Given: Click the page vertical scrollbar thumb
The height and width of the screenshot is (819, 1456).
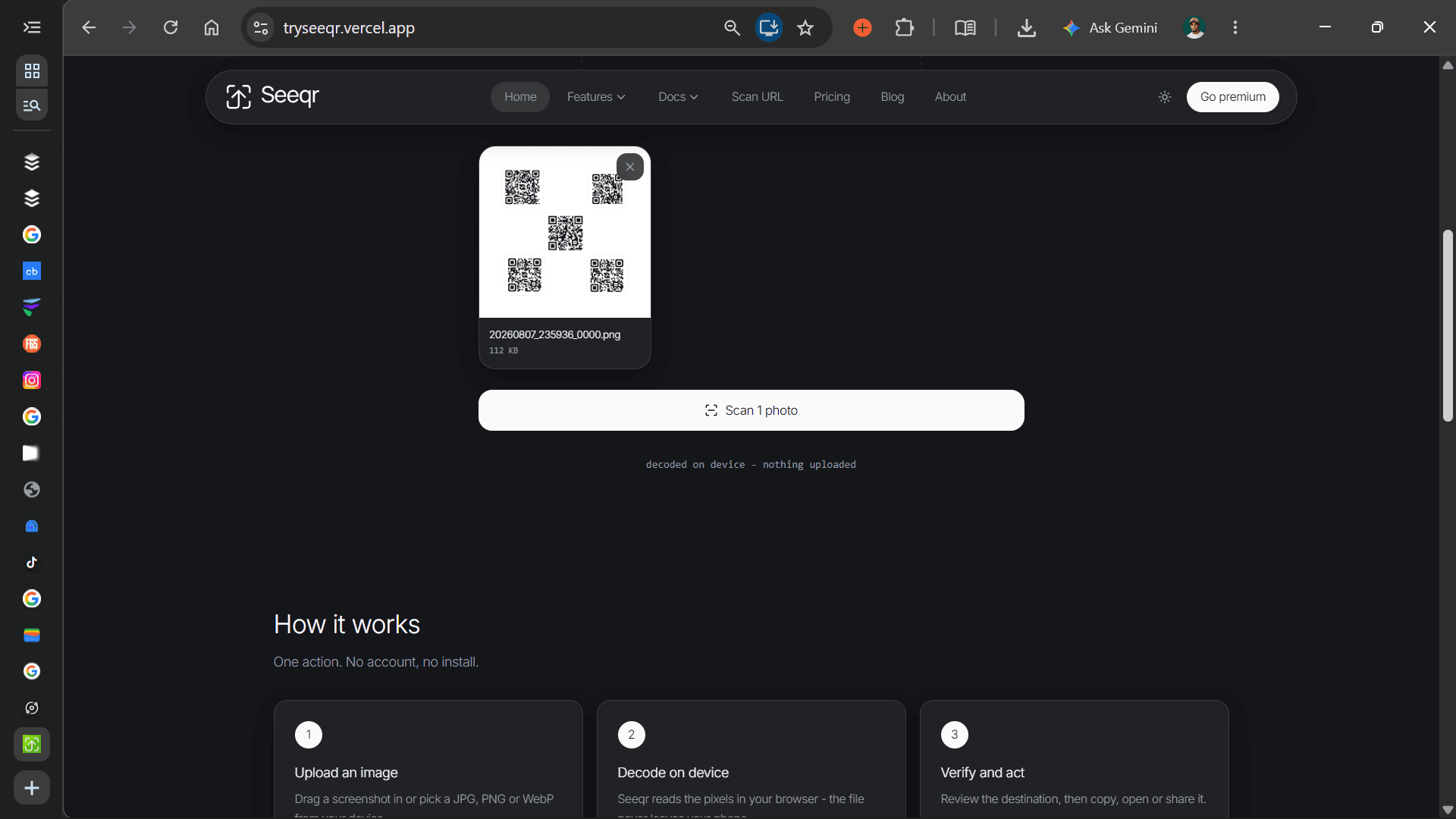Looking at the screenshot, I should [x=1448, y=326].
